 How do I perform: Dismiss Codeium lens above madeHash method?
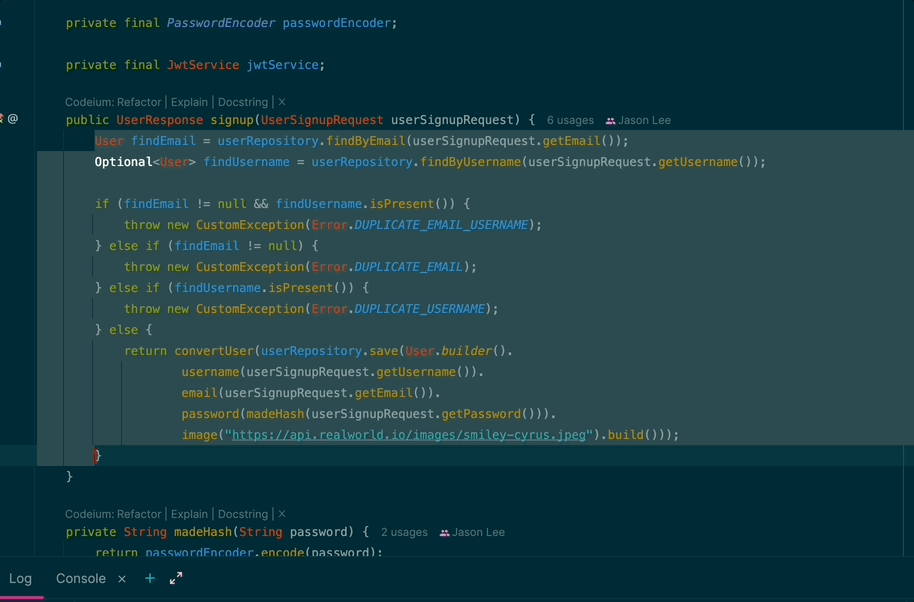coord(282,514)
